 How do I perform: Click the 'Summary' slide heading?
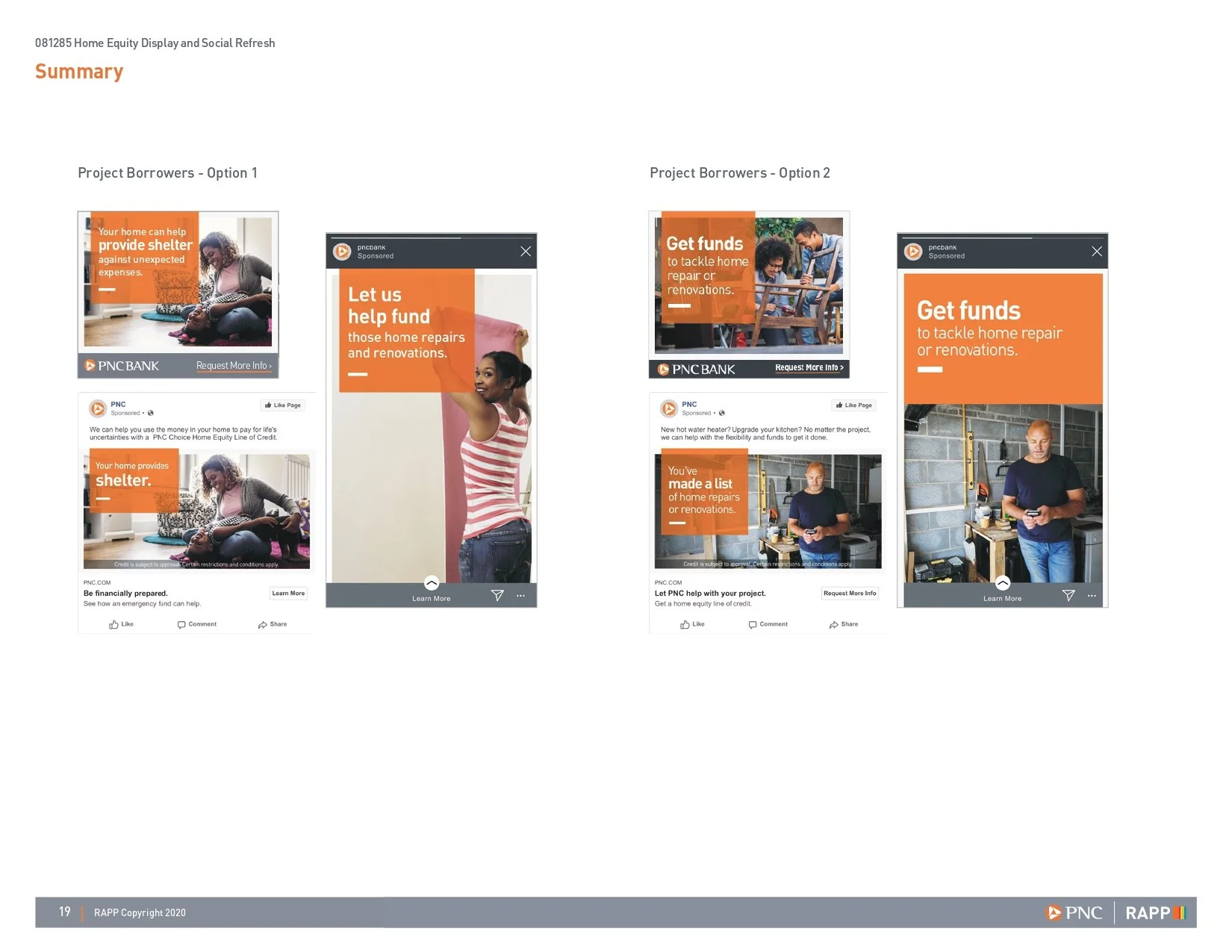click(79, 72)
